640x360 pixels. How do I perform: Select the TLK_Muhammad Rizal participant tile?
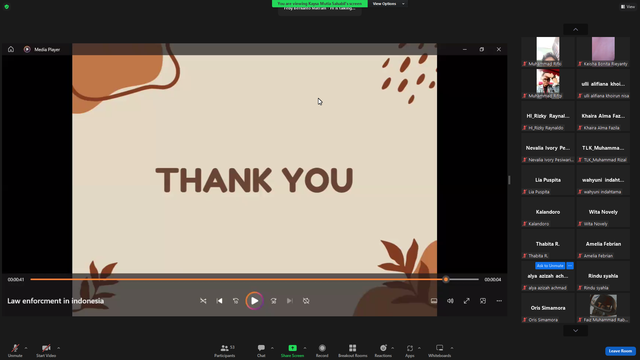click(603, 148)
